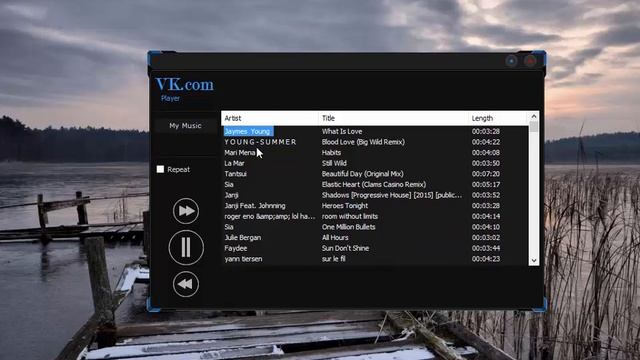This screenshot has width=640, height=360.
Task: Sort the list by the Title column header
Action: point(393,118)
